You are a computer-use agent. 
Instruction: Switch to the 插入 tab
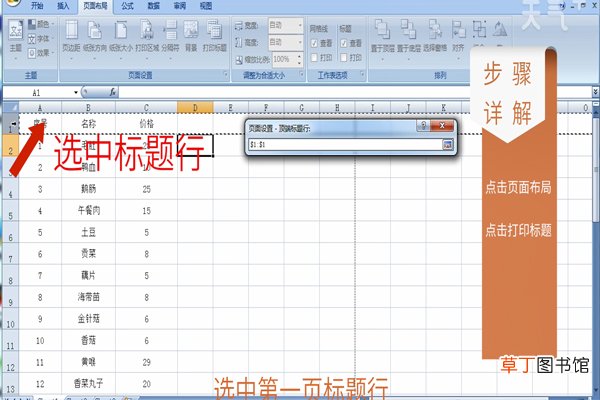(63, 6)
